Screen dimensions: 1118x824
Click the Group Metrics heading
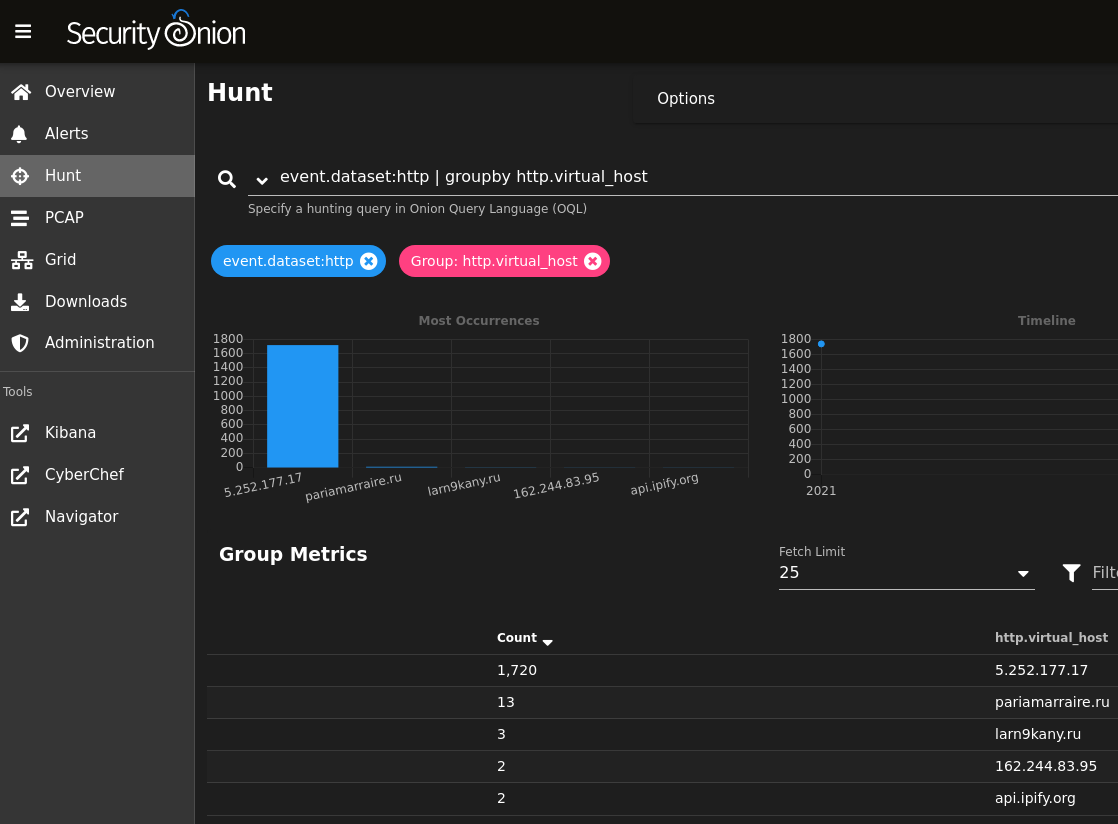tap(293, 555)
